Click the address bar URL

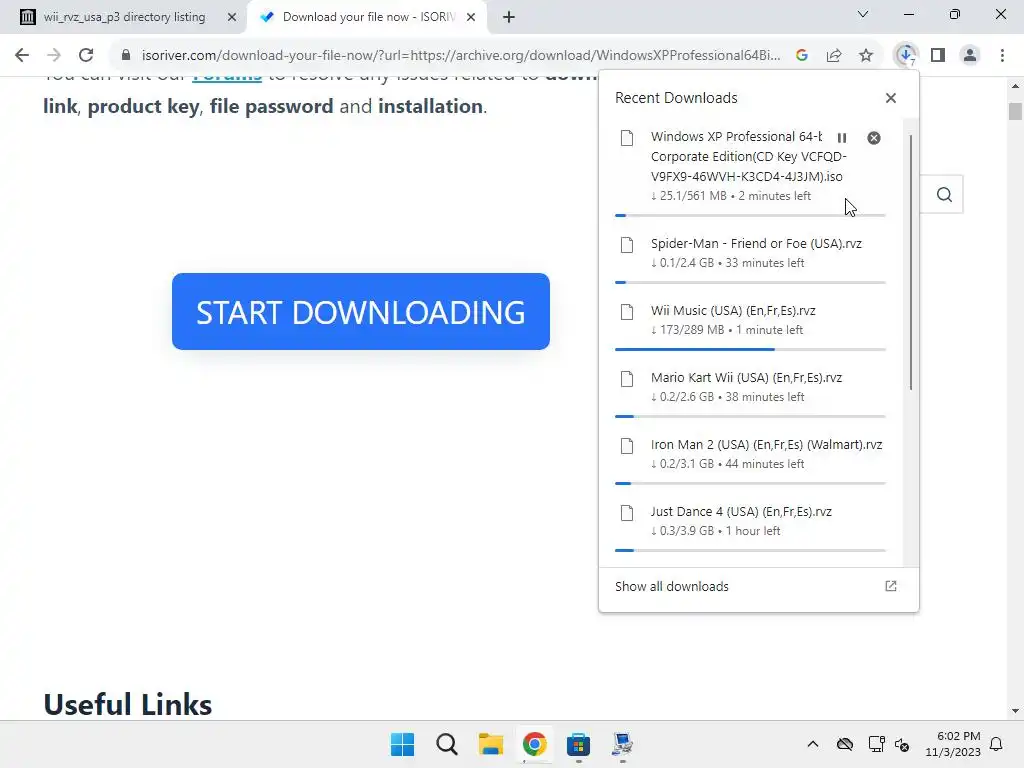[x=460, y=55]
